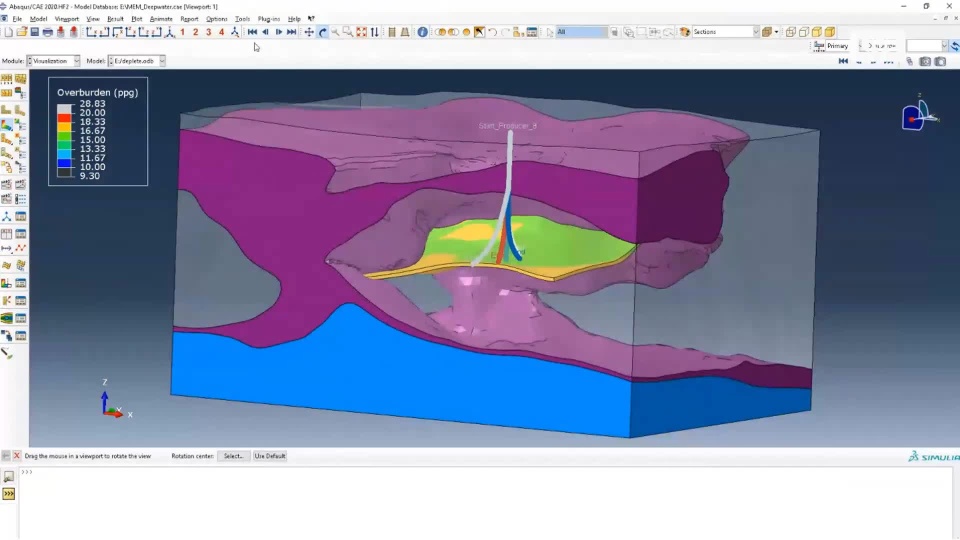Click Plot Contours on Deformed Shape icon
960x540 pixels.
click(7, 124)
